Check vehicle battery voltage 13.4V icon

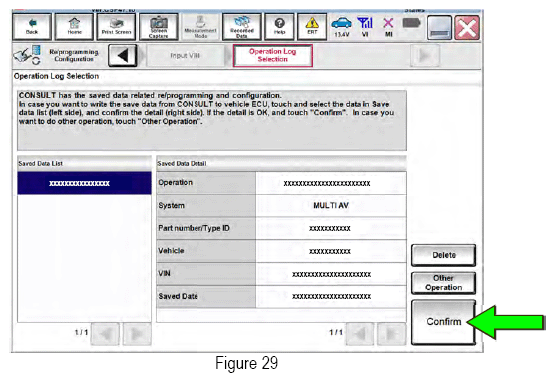click(341, 27)
